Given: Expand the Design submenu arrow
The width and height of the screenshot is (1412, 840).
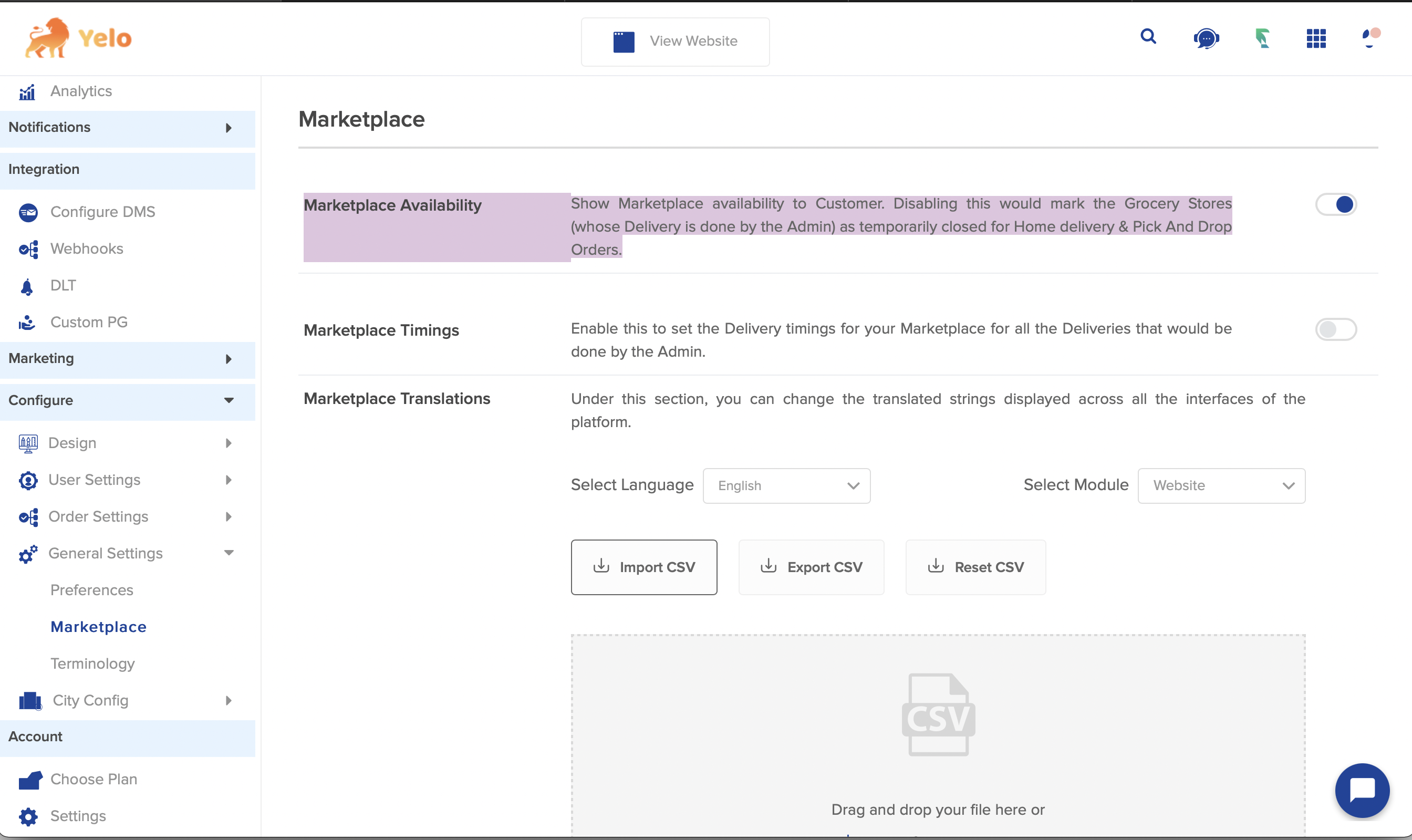Looking at the screenshot, I should 229,443.
